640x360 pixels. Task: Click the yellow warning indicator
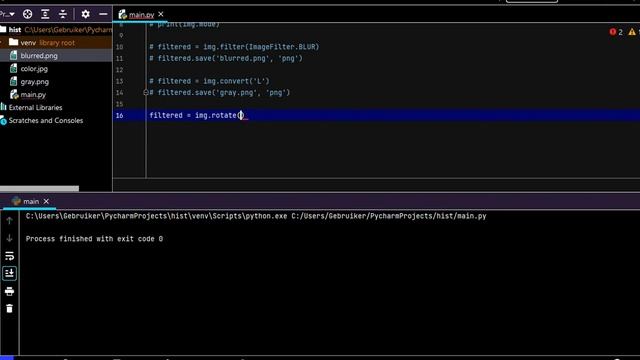633,32
